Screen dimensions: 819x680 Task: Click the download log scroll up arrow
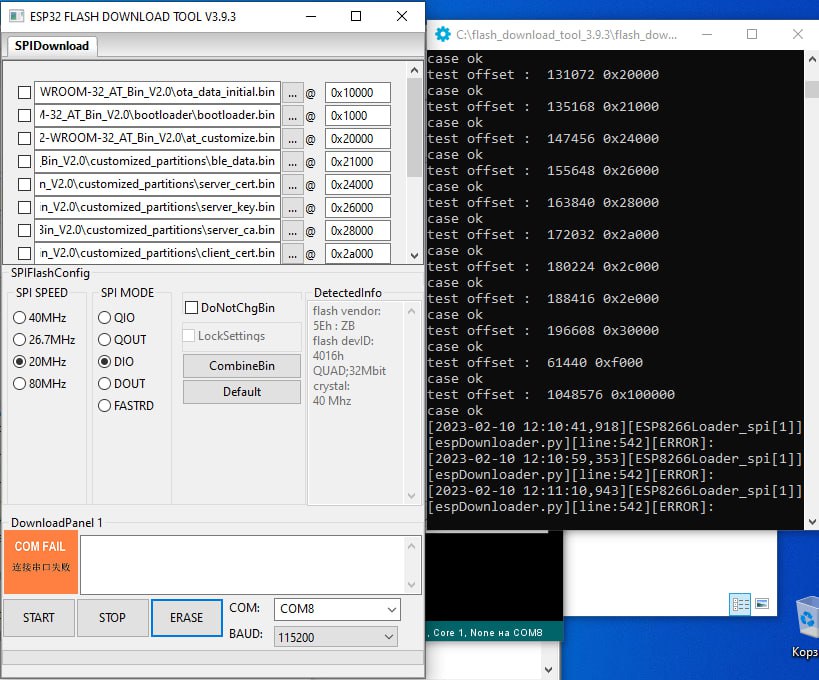(411, 546)
